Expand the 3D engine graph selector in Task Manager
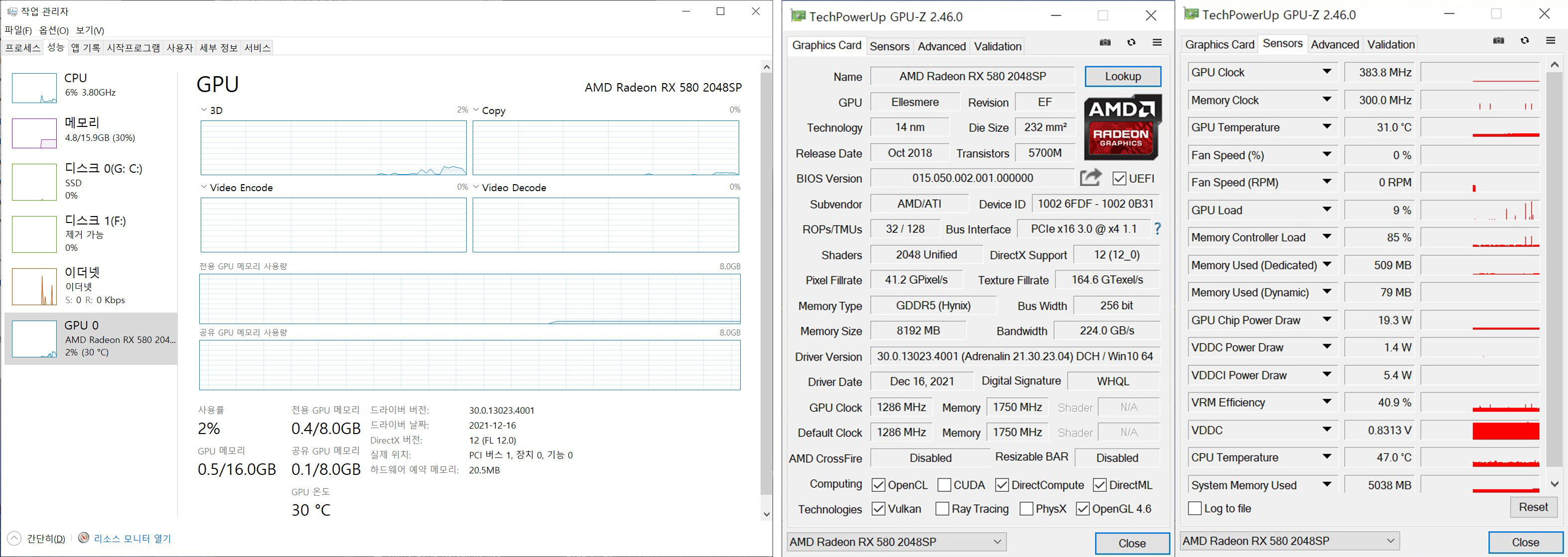Screen dimensions: 1568x557 pyautogui.click(x=204, y=110)
